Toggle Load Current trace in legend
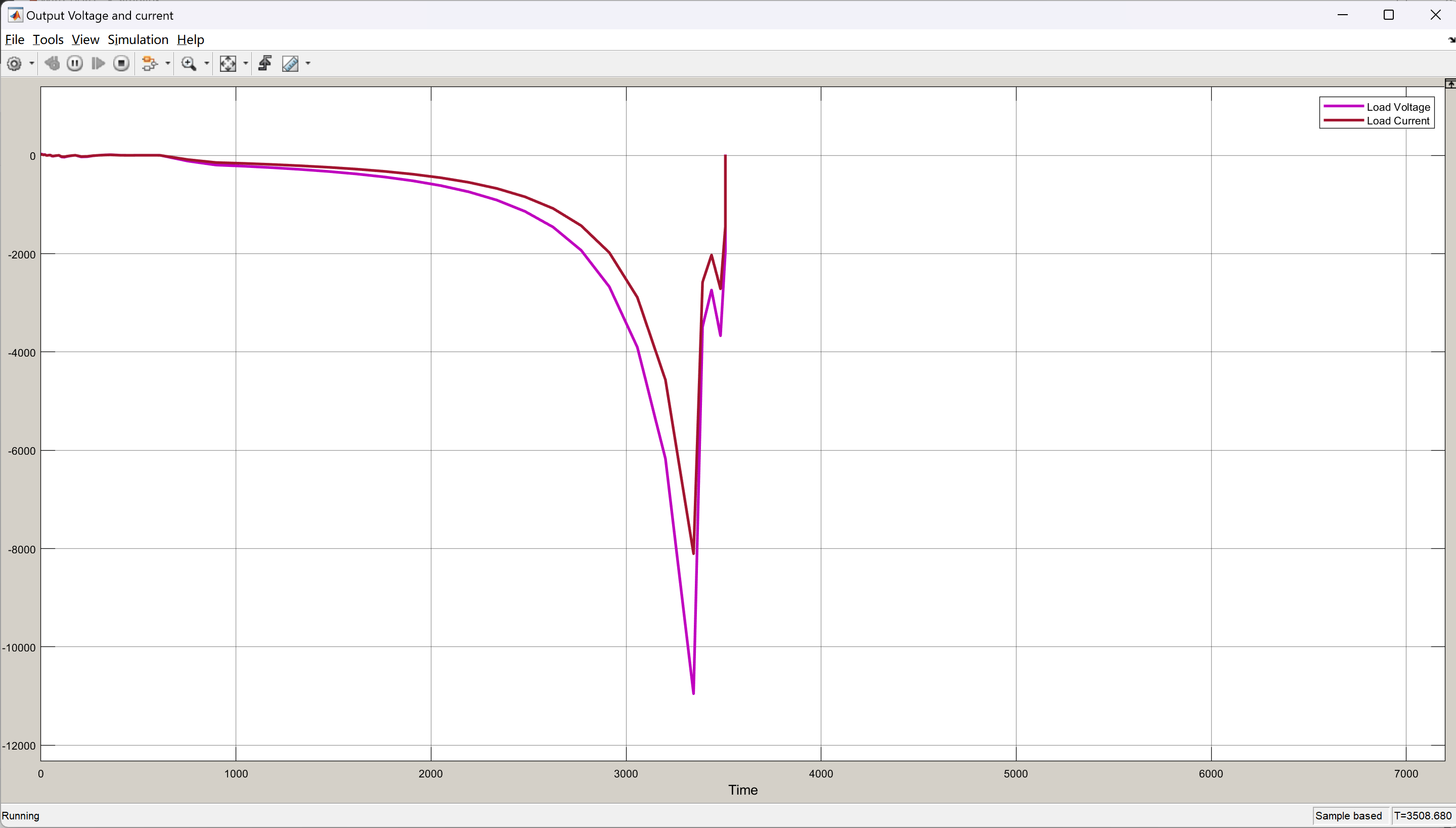Image resolution: width=1456 pixels, height=828 pixels. point(1397,120)
